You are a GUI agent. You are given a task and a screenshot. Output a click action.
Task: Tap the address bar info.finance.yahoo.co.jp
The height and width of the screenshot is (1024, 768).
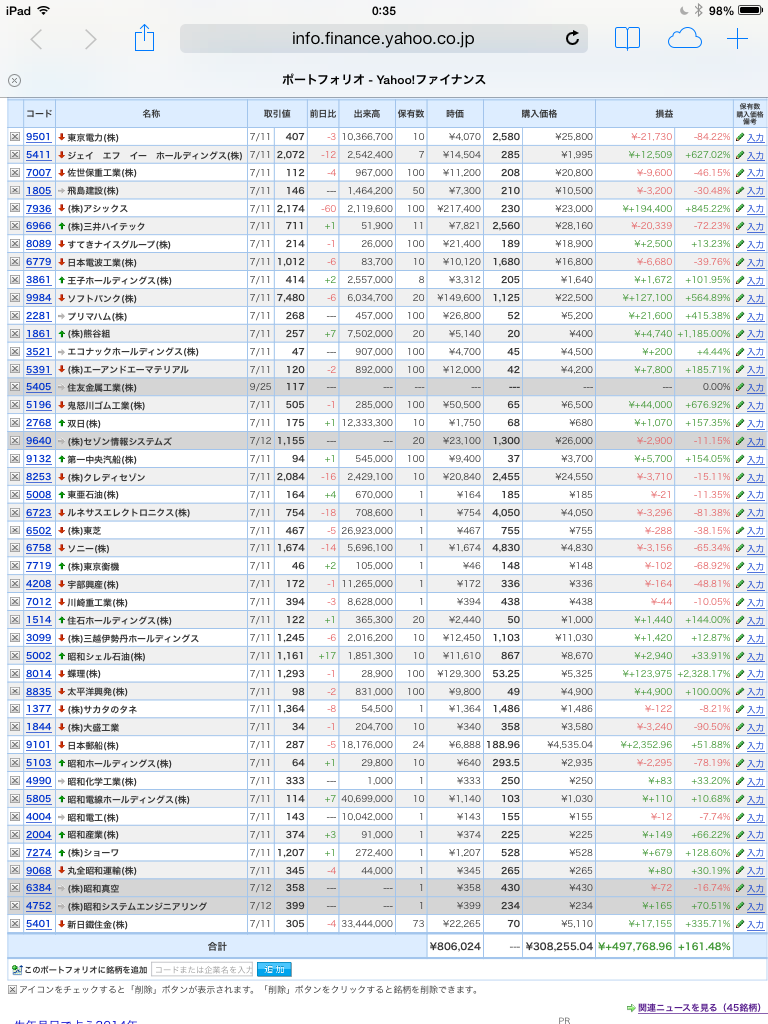pos(383,39)
